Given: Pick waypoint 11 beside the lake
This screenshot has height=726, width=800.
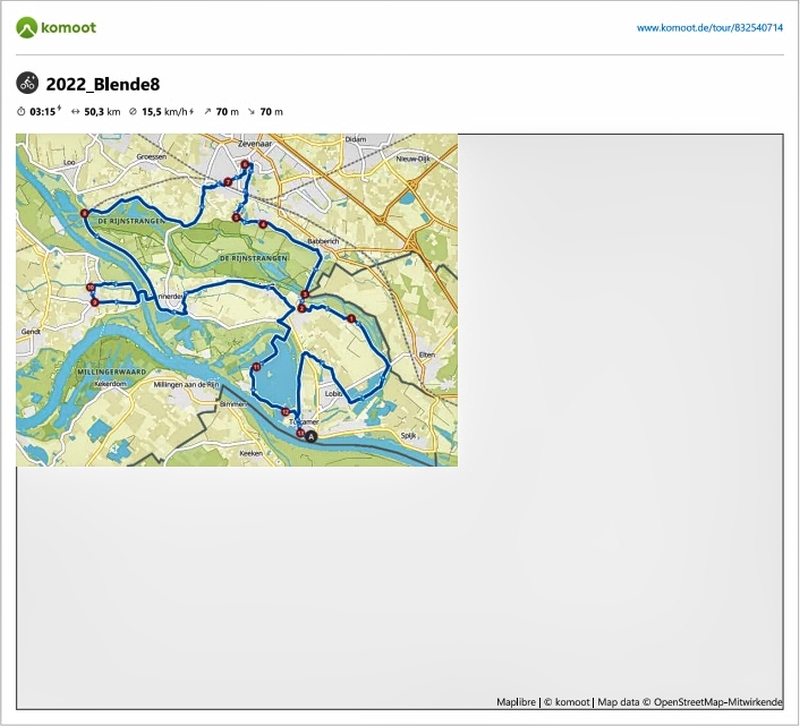Looking at the screenshot, I should (257, 368).
